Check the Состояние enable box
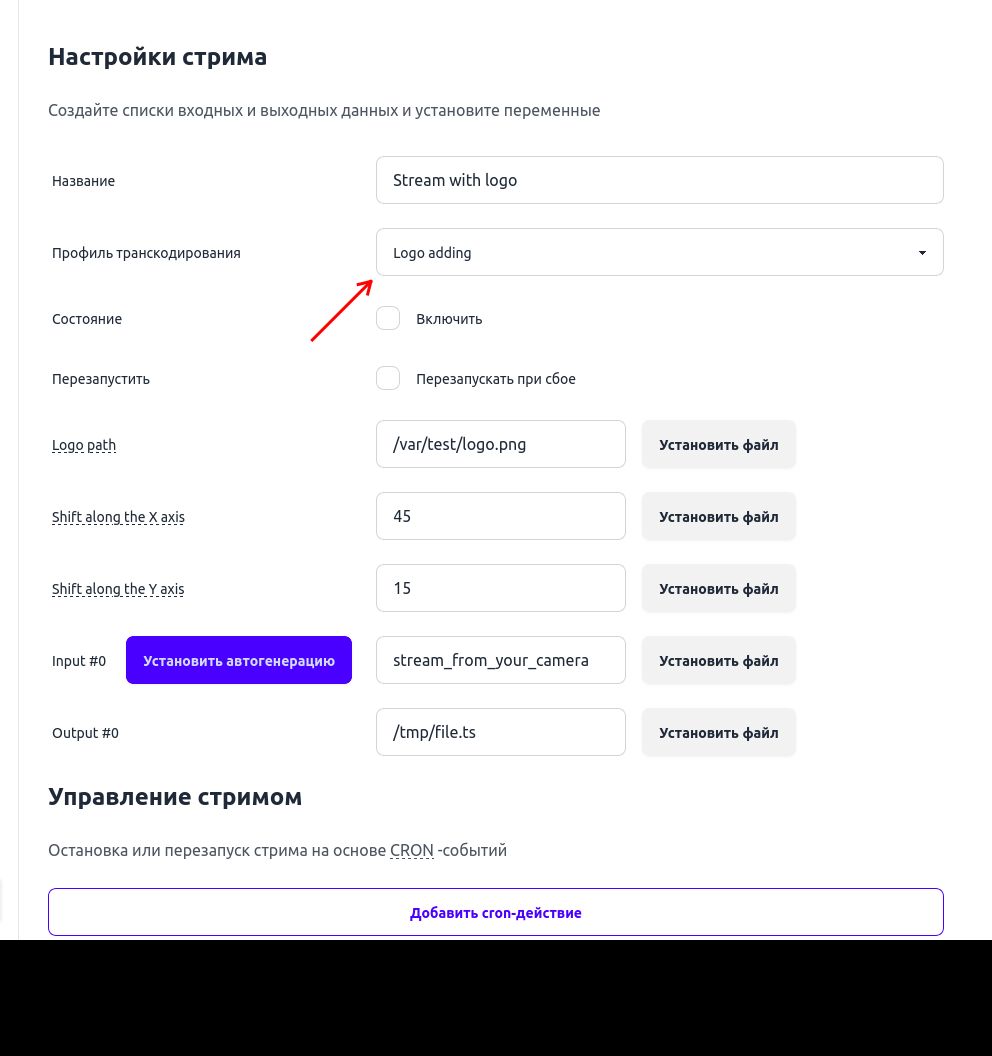The height and width of the screenshot is (1056, 992). click(x=388, y=318)
